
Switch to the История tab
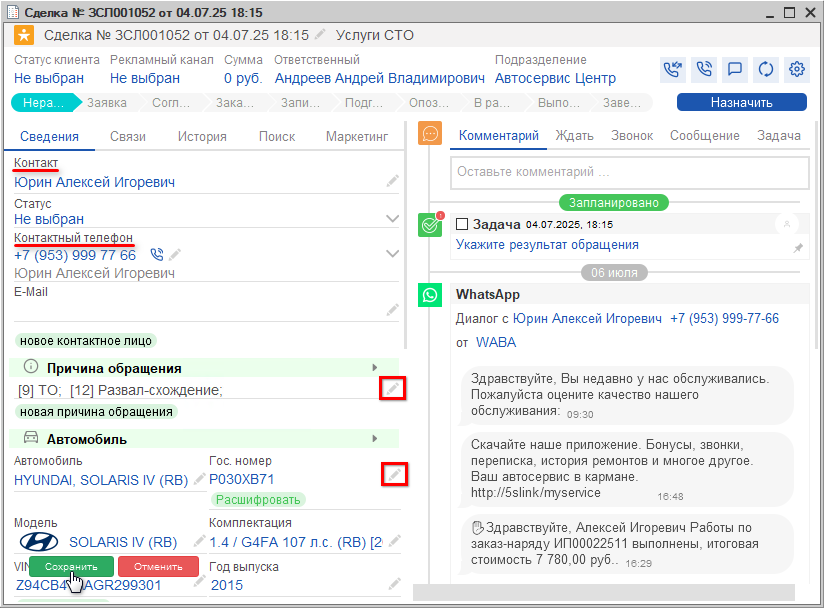(201, 137)
